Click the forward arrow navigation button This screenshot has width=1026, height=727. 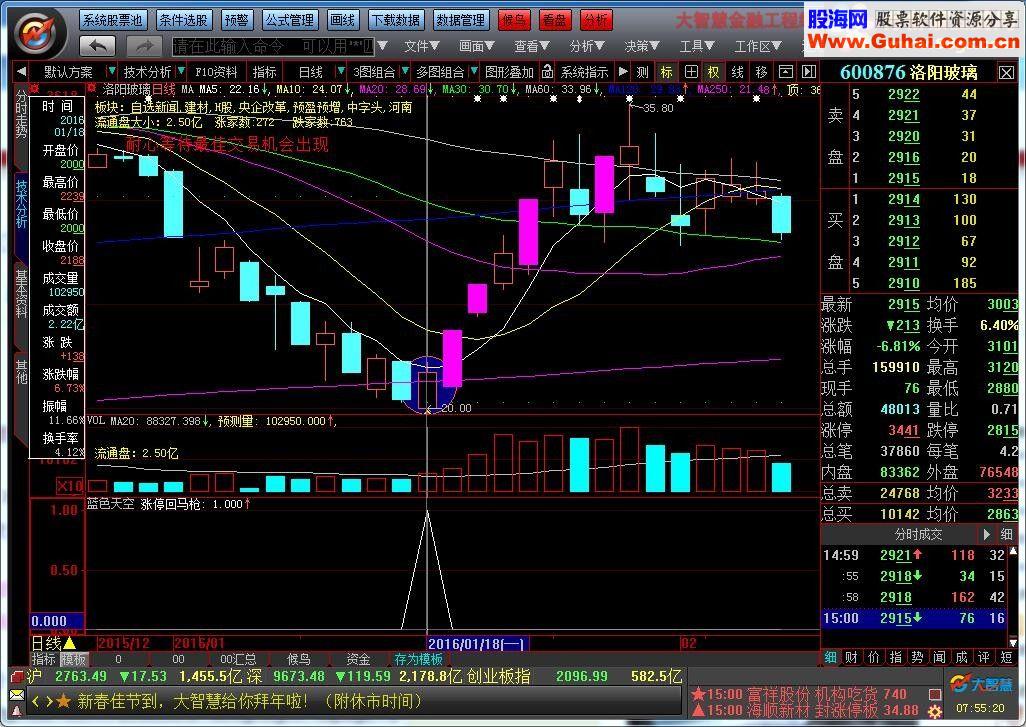144,46
